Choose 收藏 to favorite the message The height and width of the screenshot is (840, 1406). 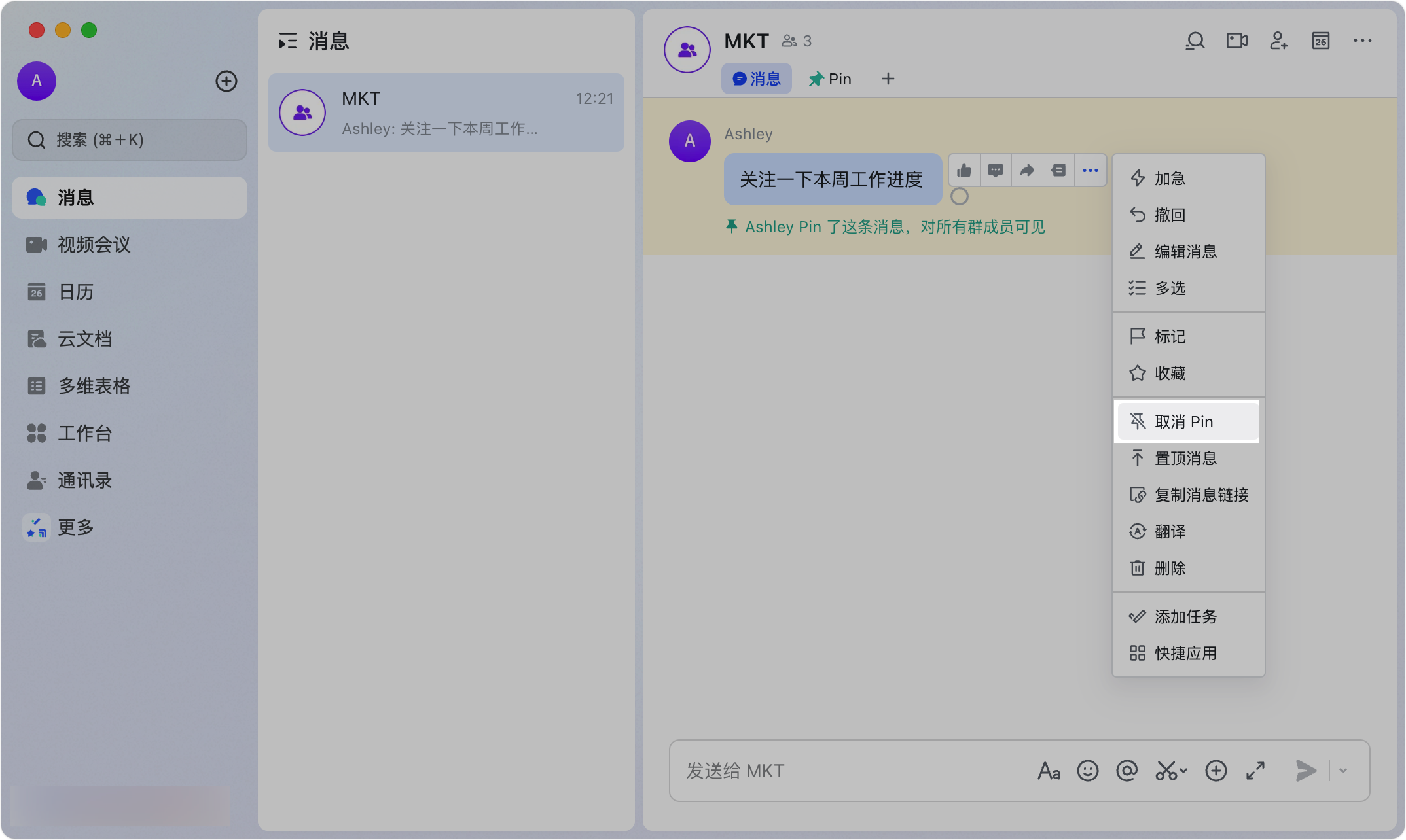click(x=1189, y=374)
